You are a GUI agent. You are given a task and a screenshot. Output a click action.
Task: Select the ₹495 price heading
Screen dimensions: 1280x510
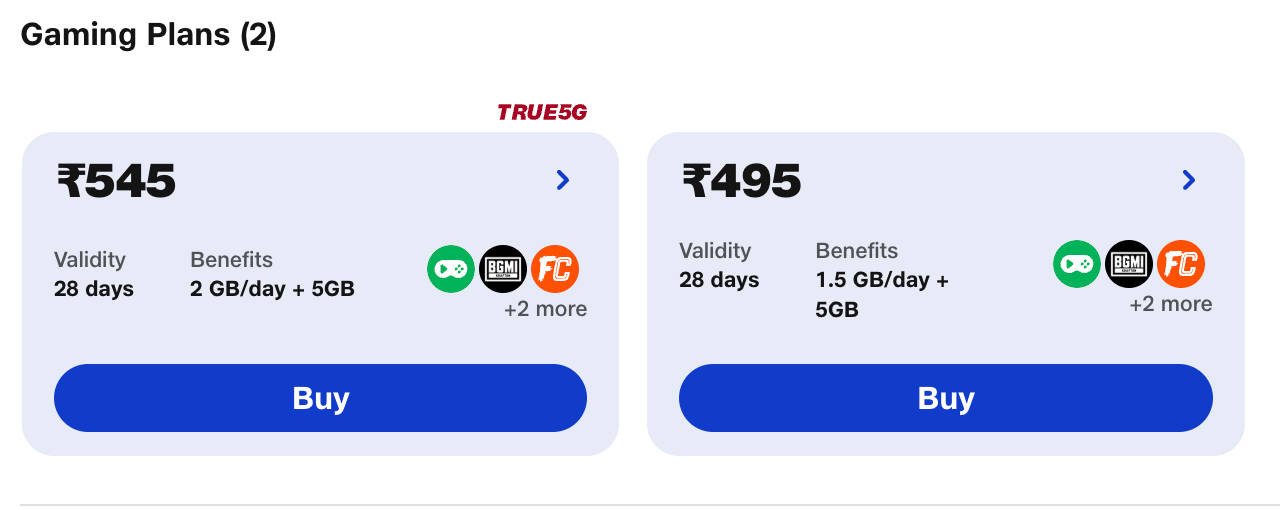tap(741, 182)
